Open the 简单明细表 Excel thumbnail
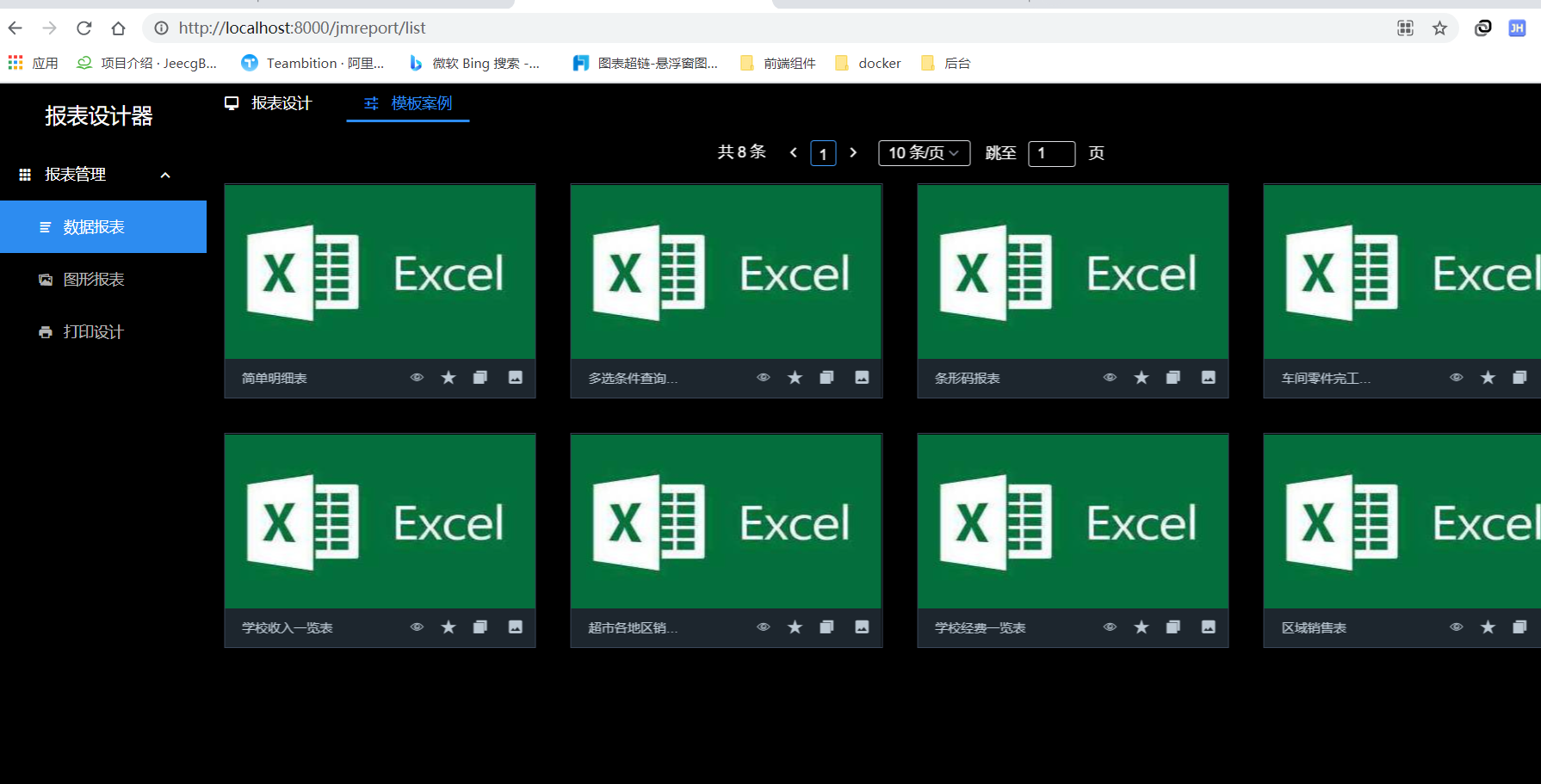Screen dimensions: 1541x784 (x=380, y=272)
